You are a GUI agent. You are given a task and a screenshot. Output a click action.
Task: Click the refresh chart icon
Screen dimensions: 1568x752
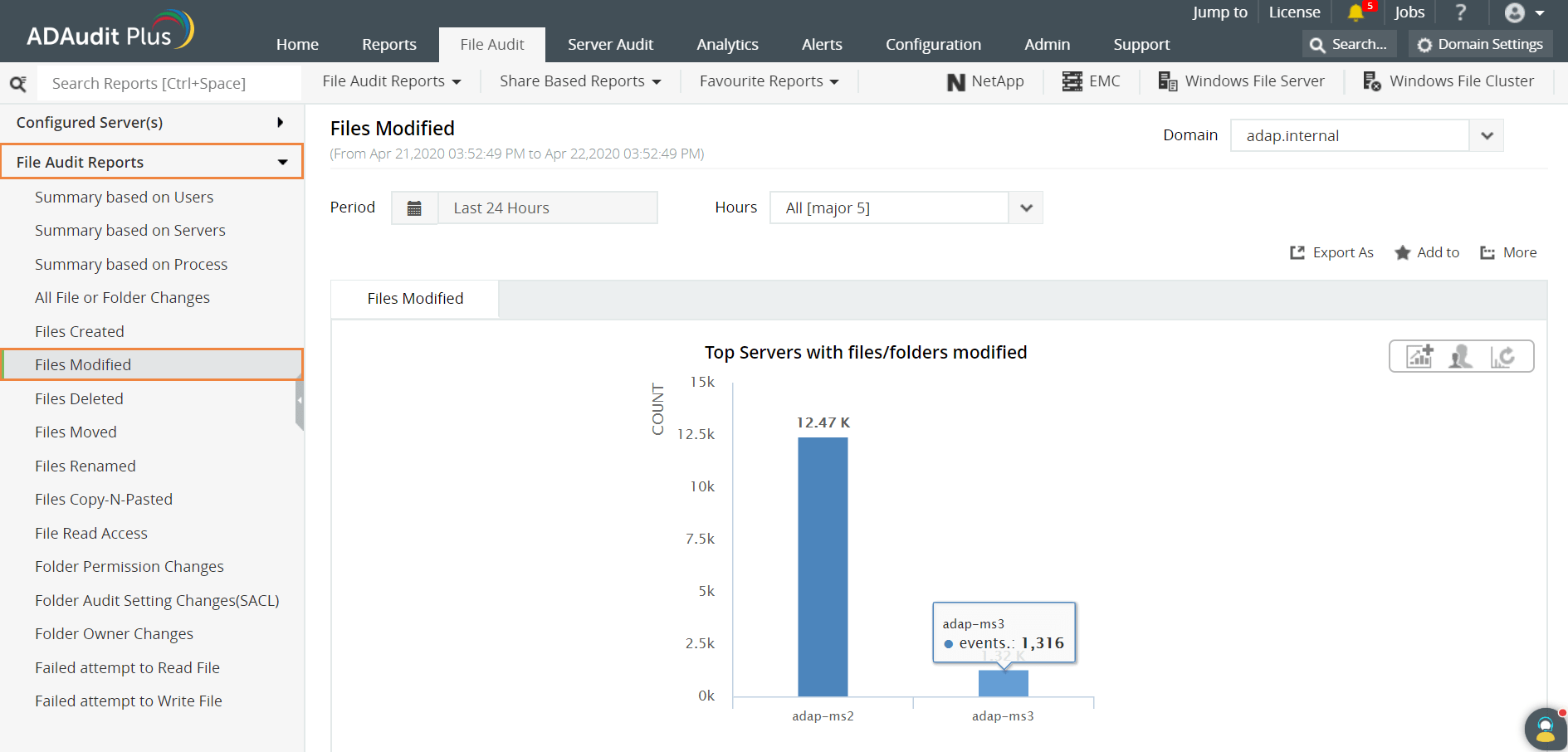pos(1502,356)
